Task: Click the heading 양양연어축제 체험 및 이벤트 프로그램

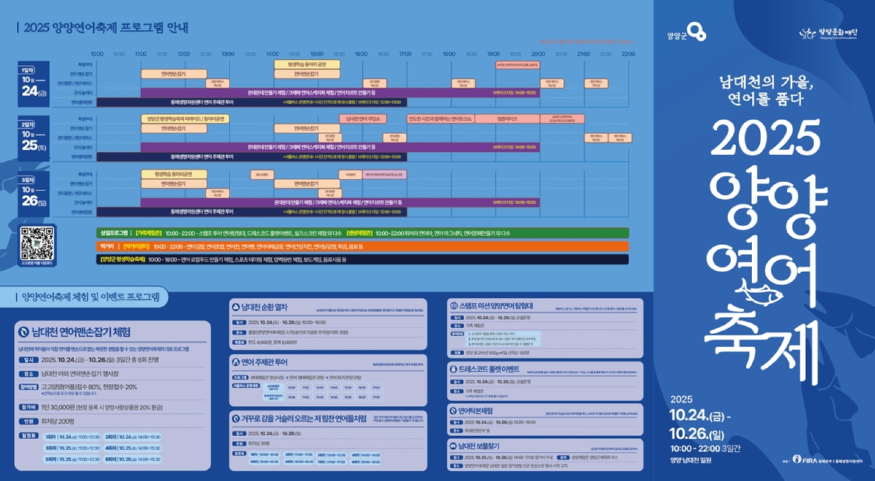Action: tap(90, 297)
